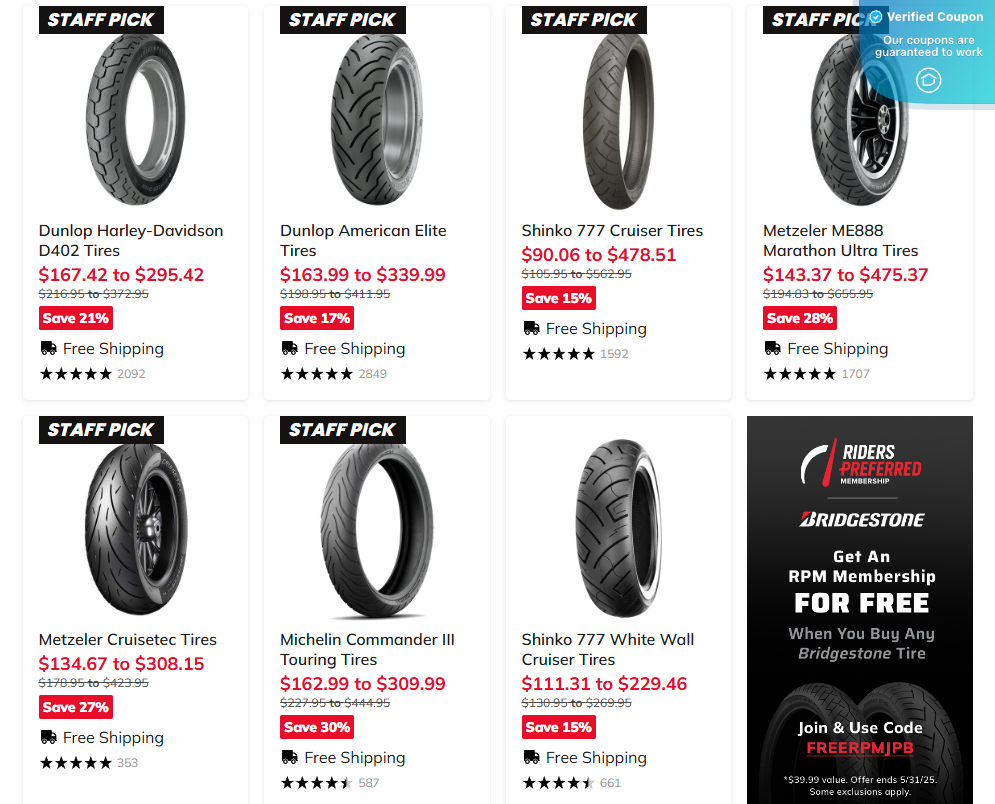This screenshot has width=995, height=804.
Task: Click the truck icon under Shinko 777 Cruiser Tires
Action: tap(531, 328)
